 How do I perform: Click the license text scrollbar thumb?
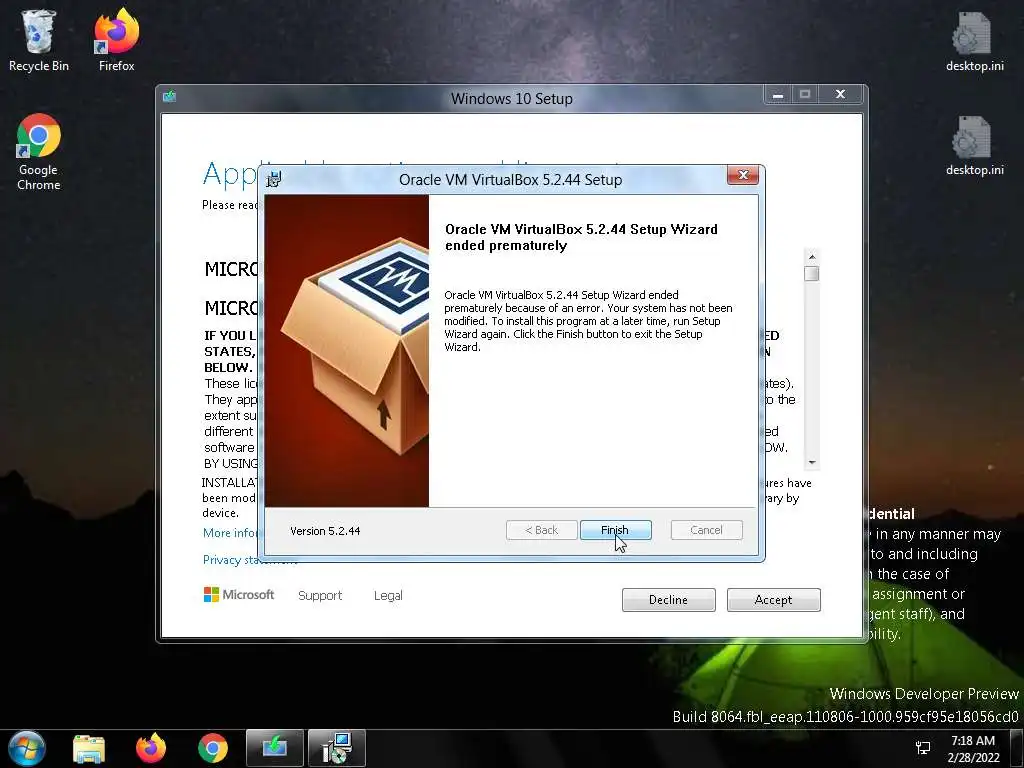point(812,274)
